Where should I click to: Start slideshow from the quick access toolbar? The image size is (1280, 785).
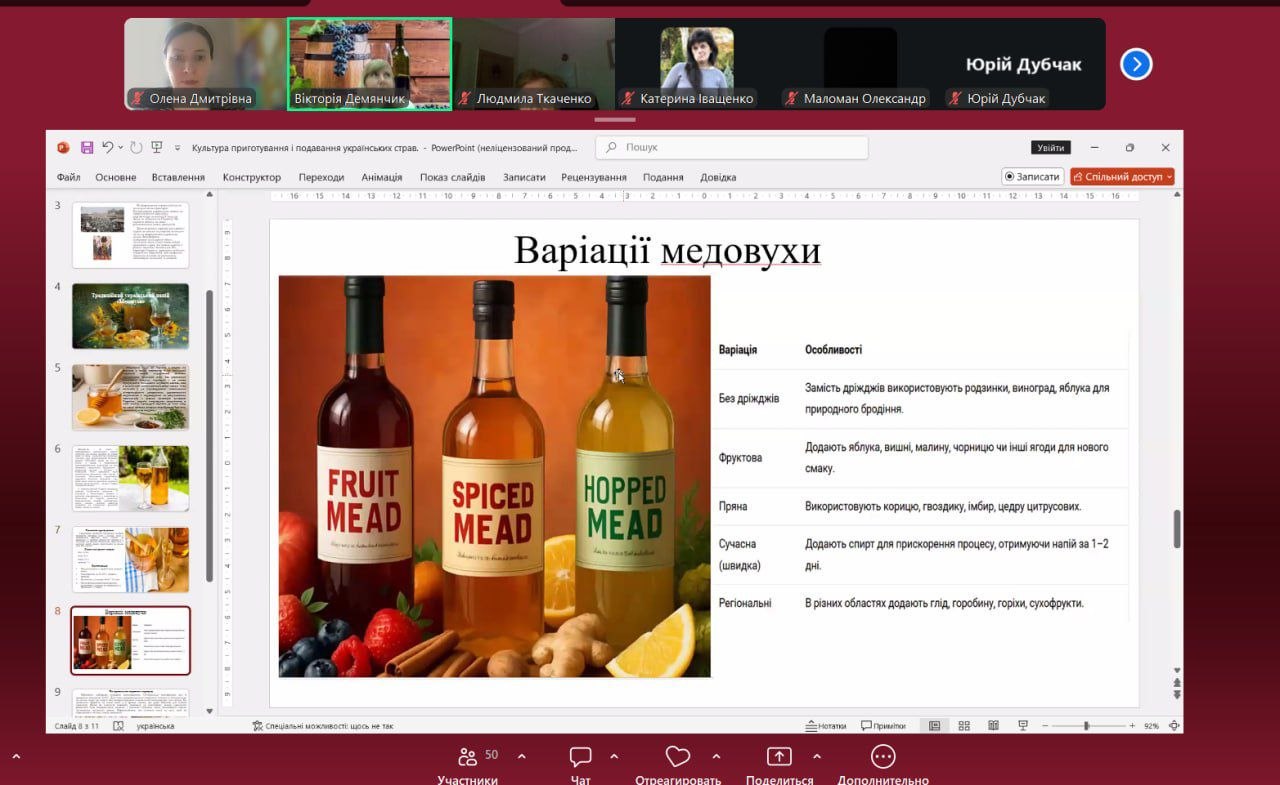click(x=157, y=148)
